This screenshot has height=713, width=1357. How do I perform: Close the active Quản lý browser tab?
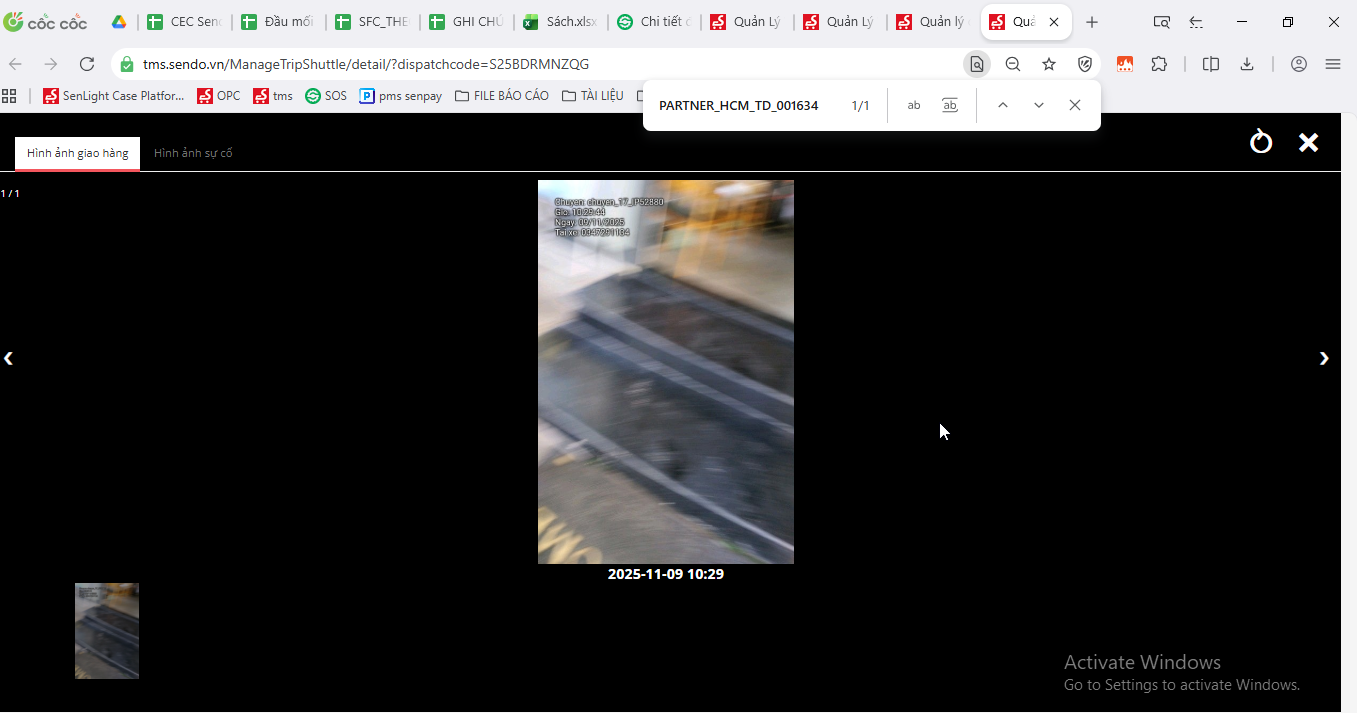tap(1054, 22)
